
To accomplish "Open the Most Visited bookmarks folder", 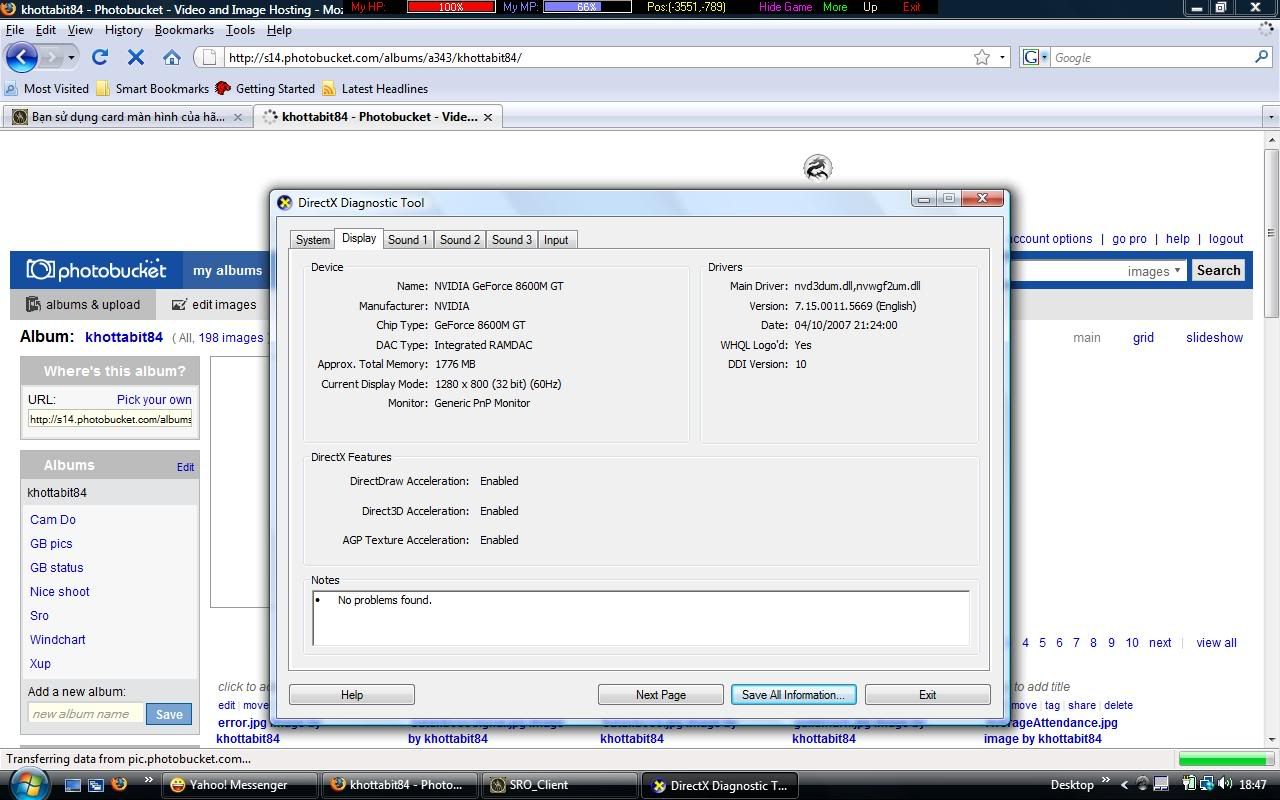I will coord(47,88).
